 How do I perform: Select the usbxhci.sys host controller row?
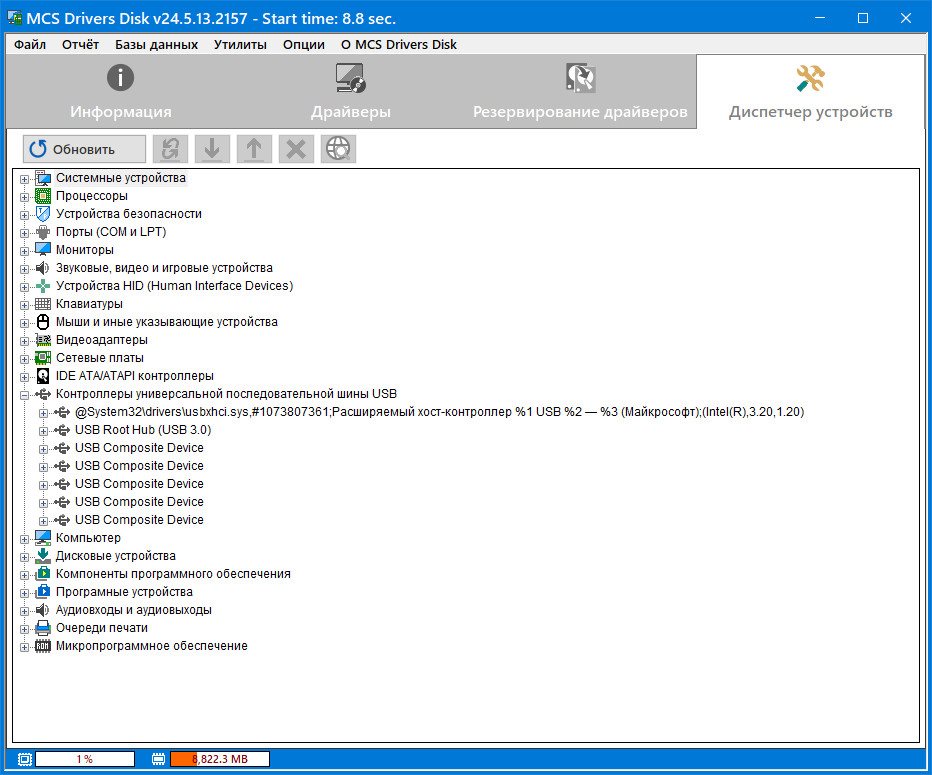coord(439,412)
